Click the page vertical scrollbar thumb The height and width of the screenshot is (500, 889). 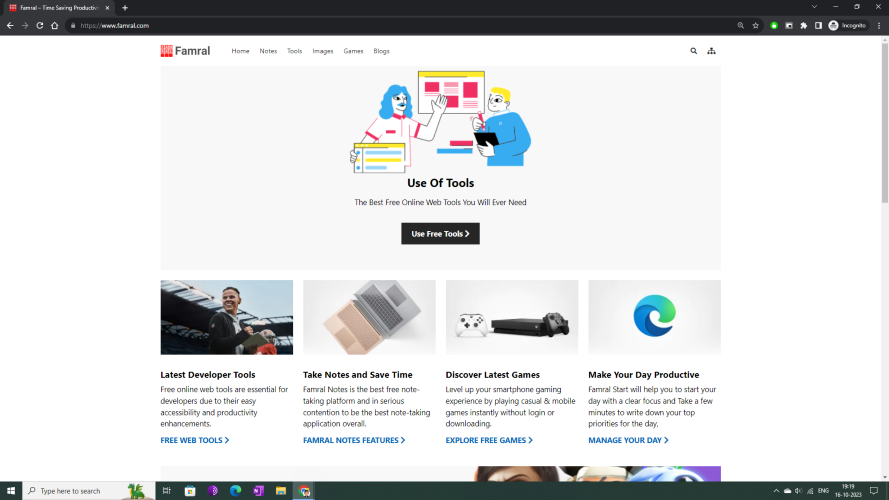point(884,122)
